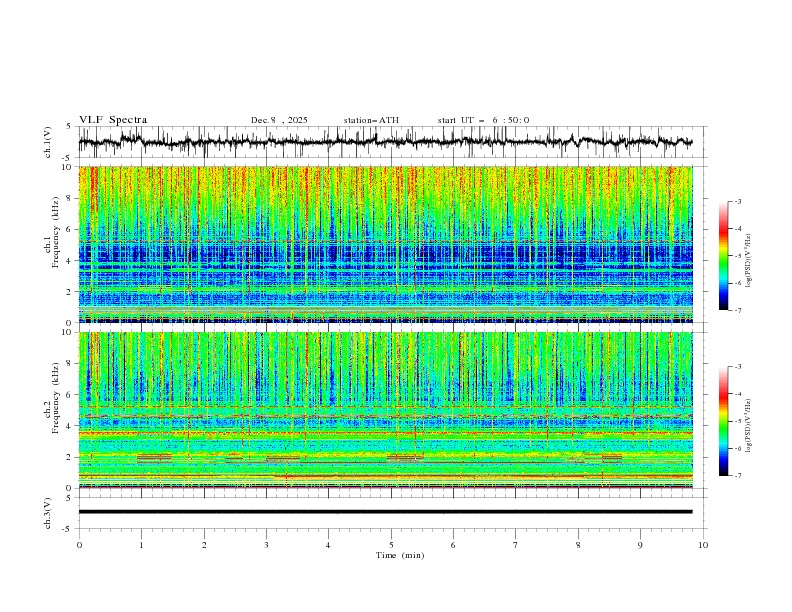Click the "3" minute tick on time axis
The height and width of the screenshot is (612, 792).
[x=266, y=545]
